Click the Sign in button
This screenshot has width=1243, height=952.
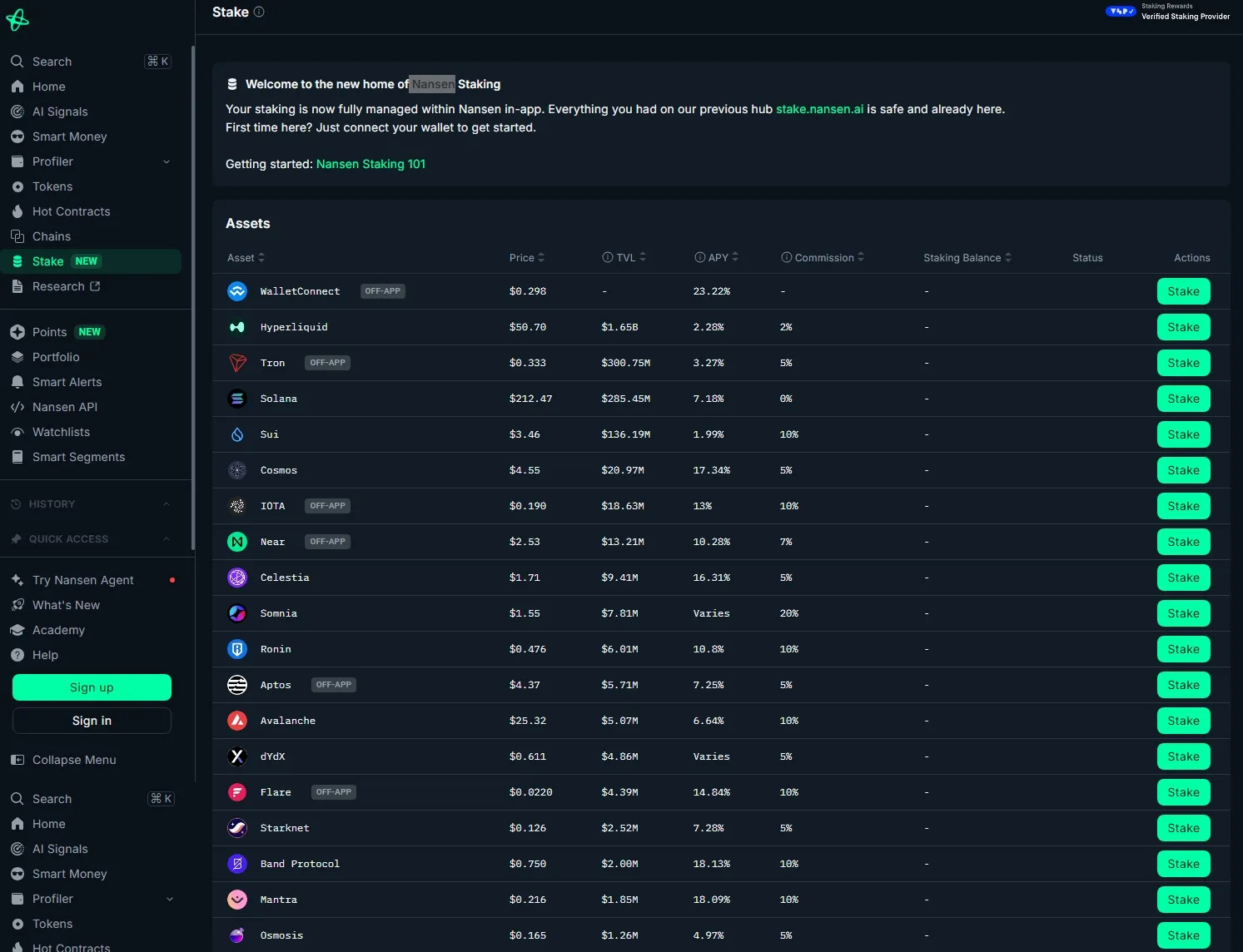[92, 721]
